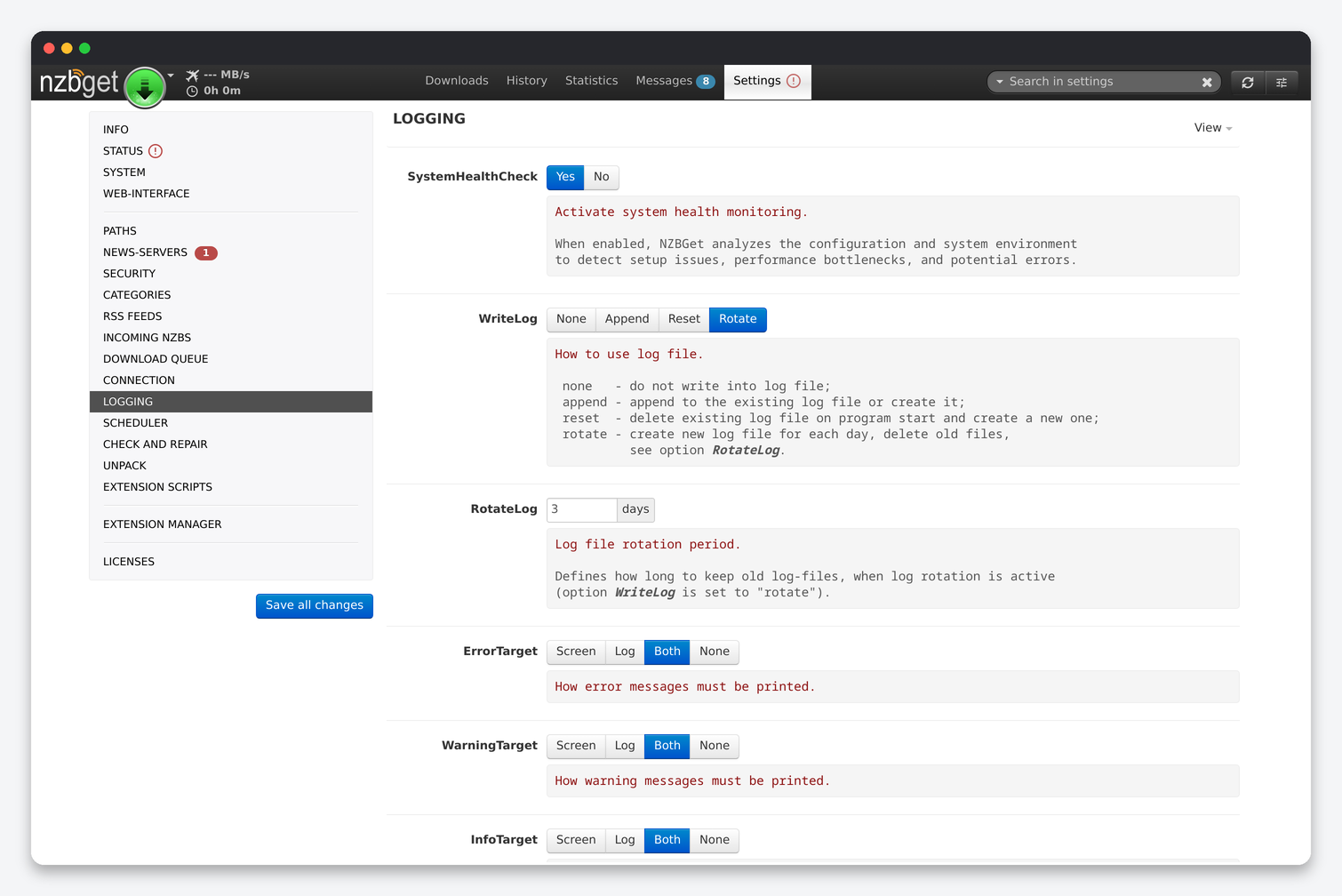Open the dropdown arrow beside the download button
The image size is (1342, 896).
[x=171, y=76]
